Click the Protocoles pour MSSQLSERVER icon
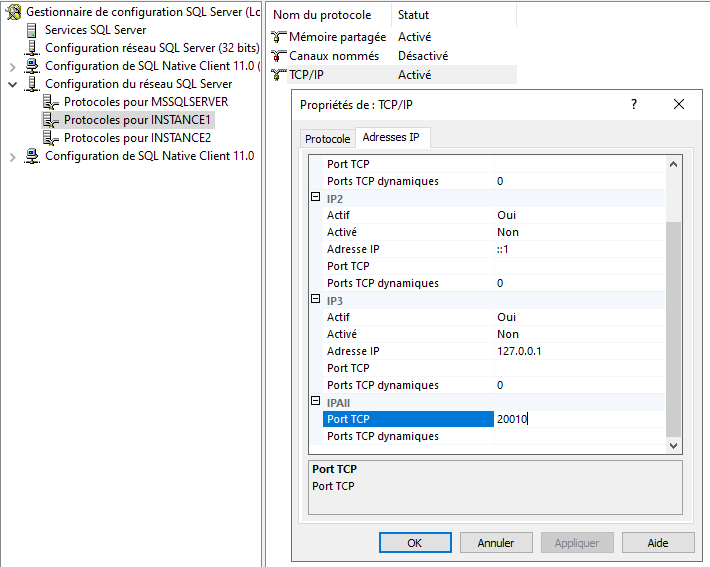The height and width of the screenshot is (567, 710). coord(52,102)
